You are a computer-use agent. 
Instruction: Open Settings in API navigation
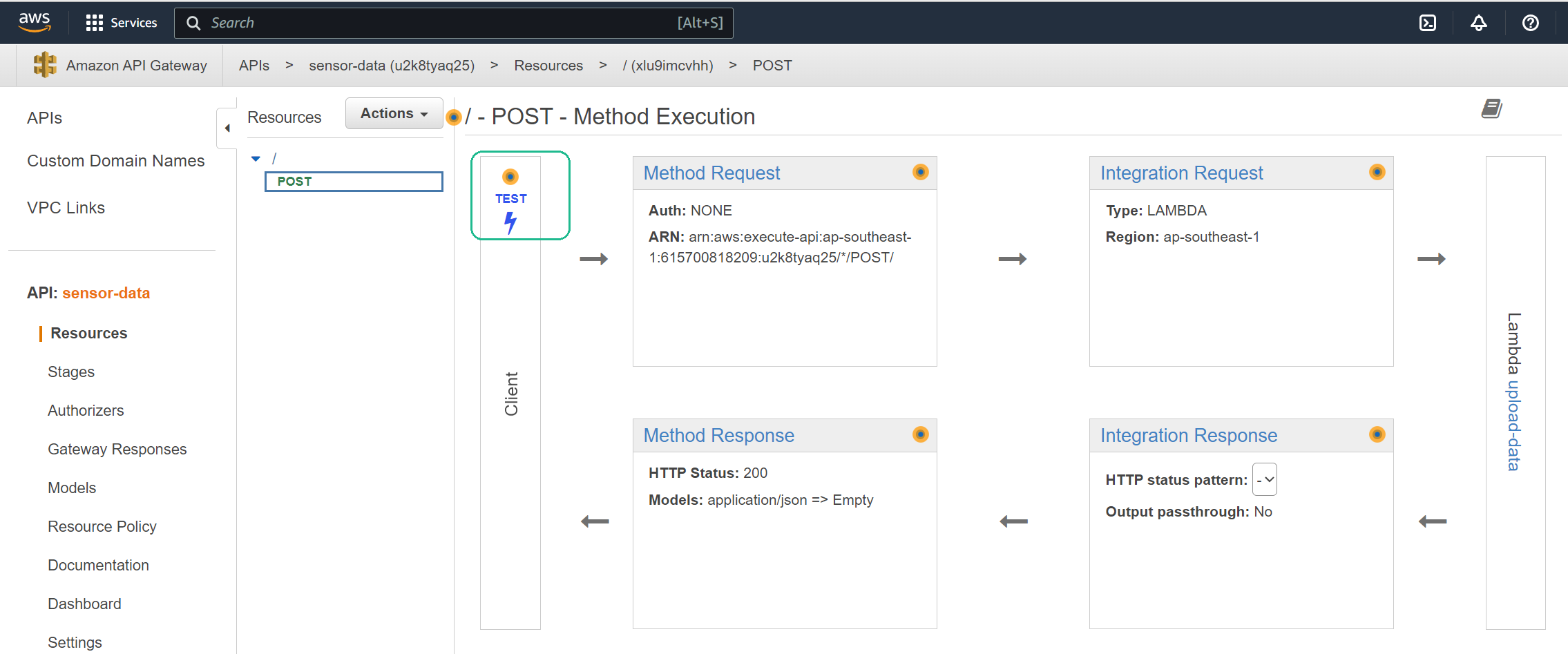75,642
